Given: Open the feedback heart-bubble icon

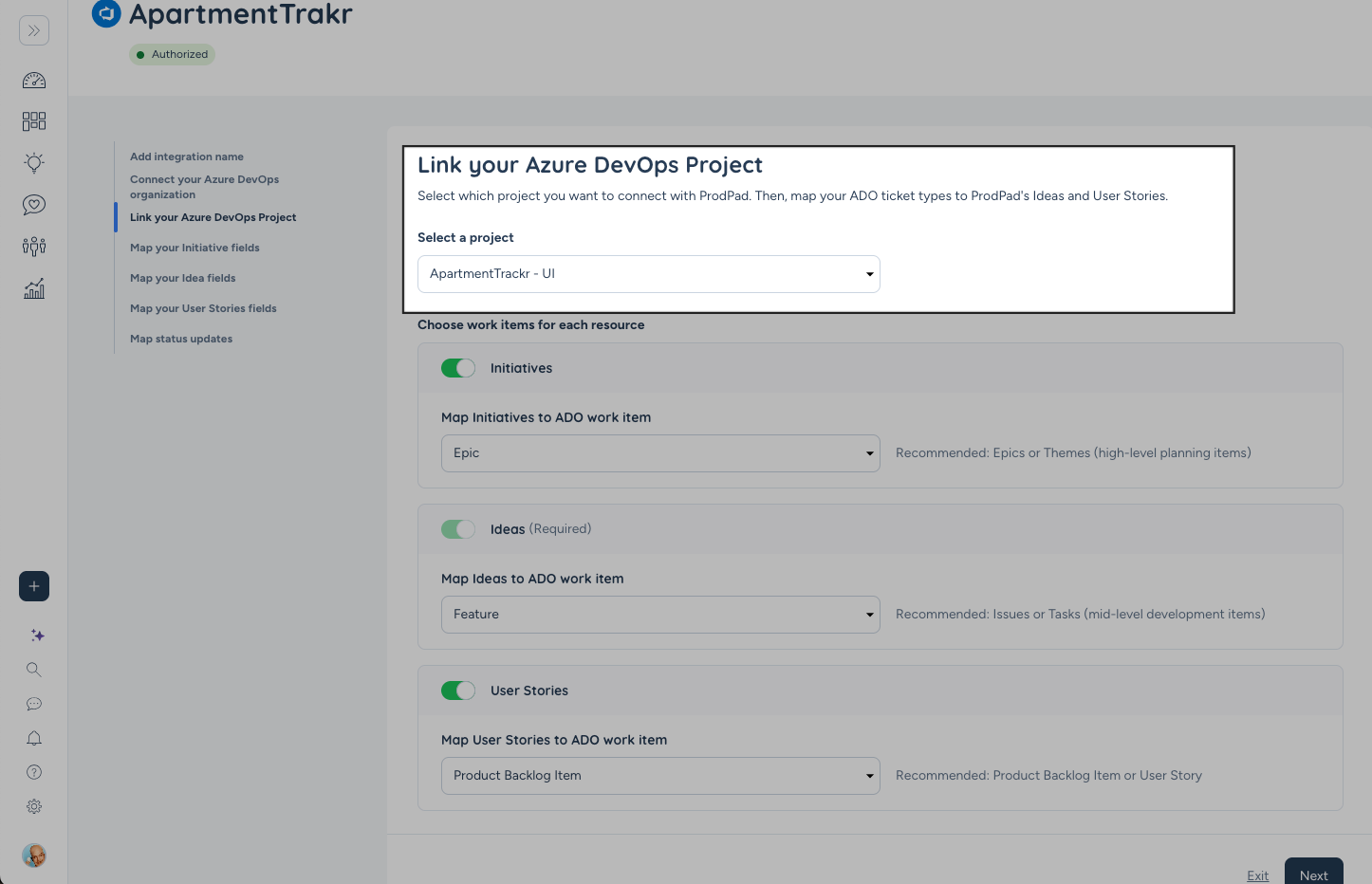Looking at the screenshot, I should pyautogui.click(x=34, y=205).
